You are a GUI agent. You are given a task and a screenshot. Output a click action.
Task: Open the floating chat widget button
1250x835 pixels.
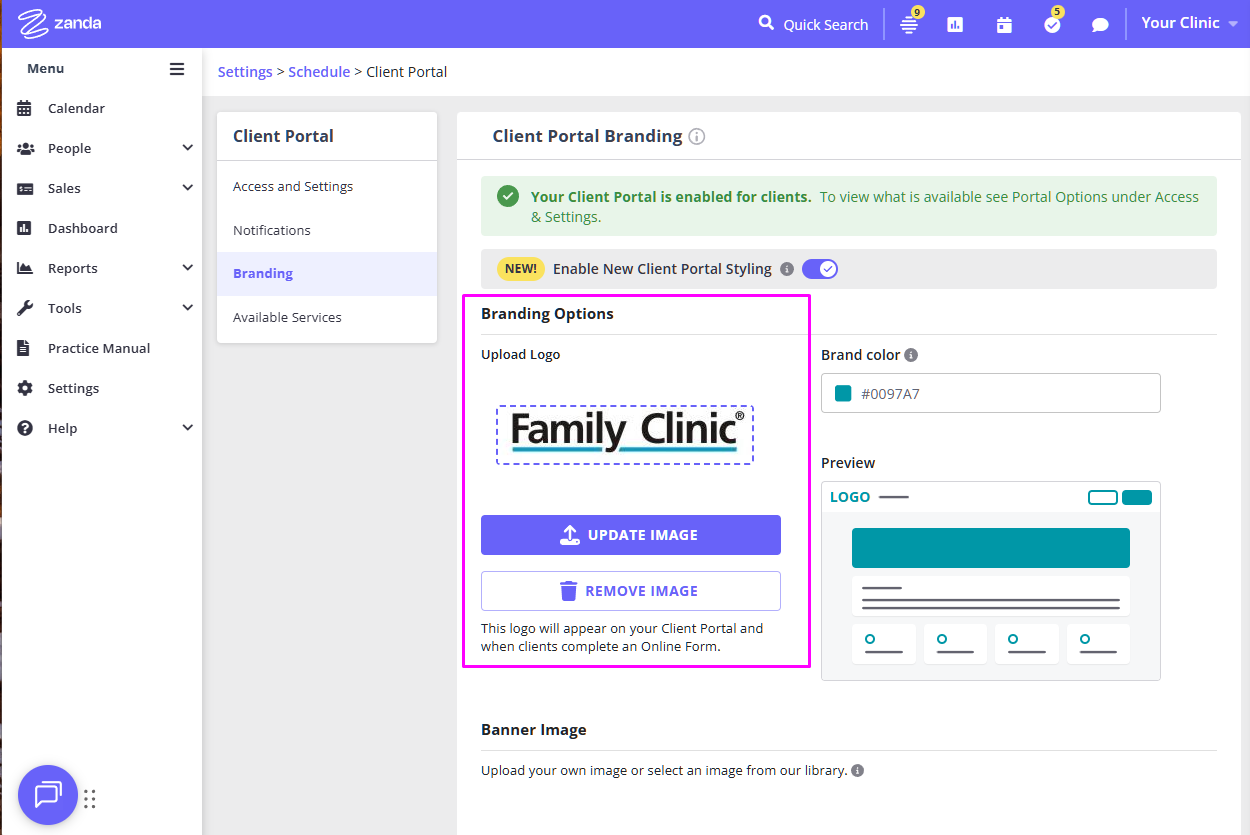pyautogui.click(x=47, y=795)
